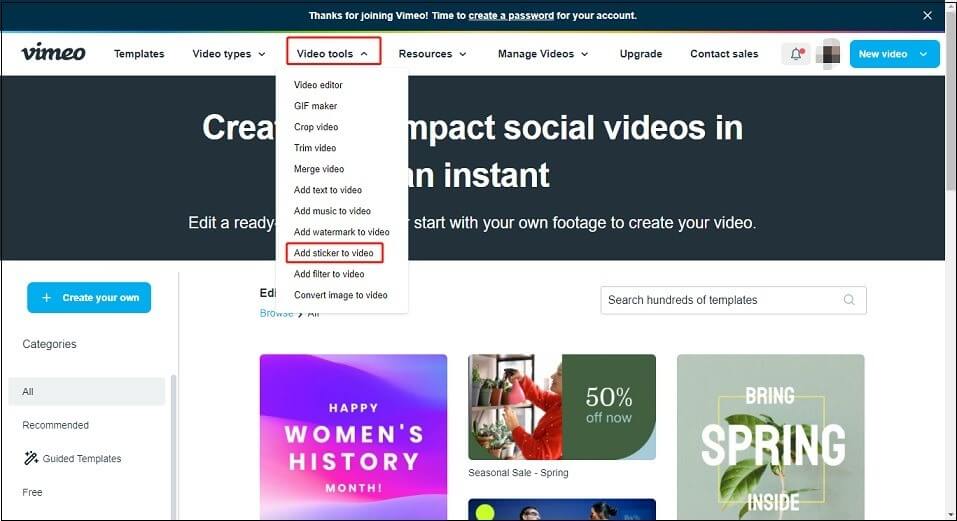
Task: Dismiss the password banner with X
Action: [x=927, y=15]
